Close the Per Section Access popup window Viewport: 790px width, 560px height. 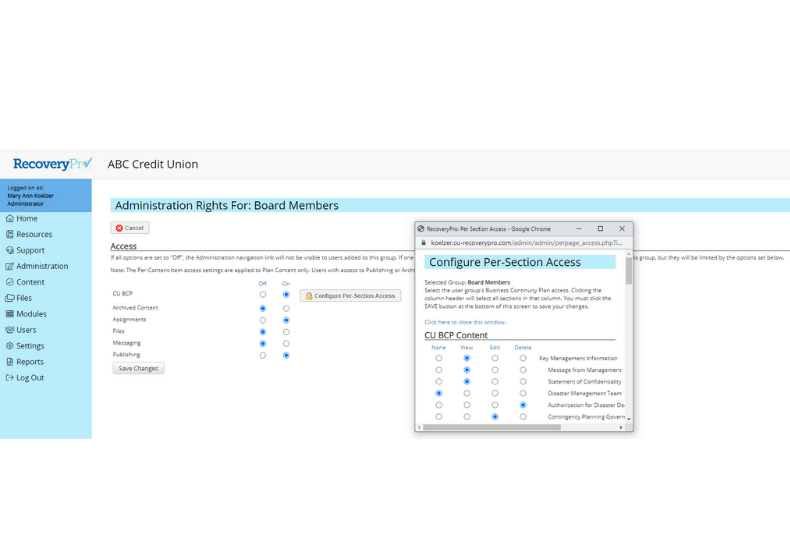coord(622,229)
